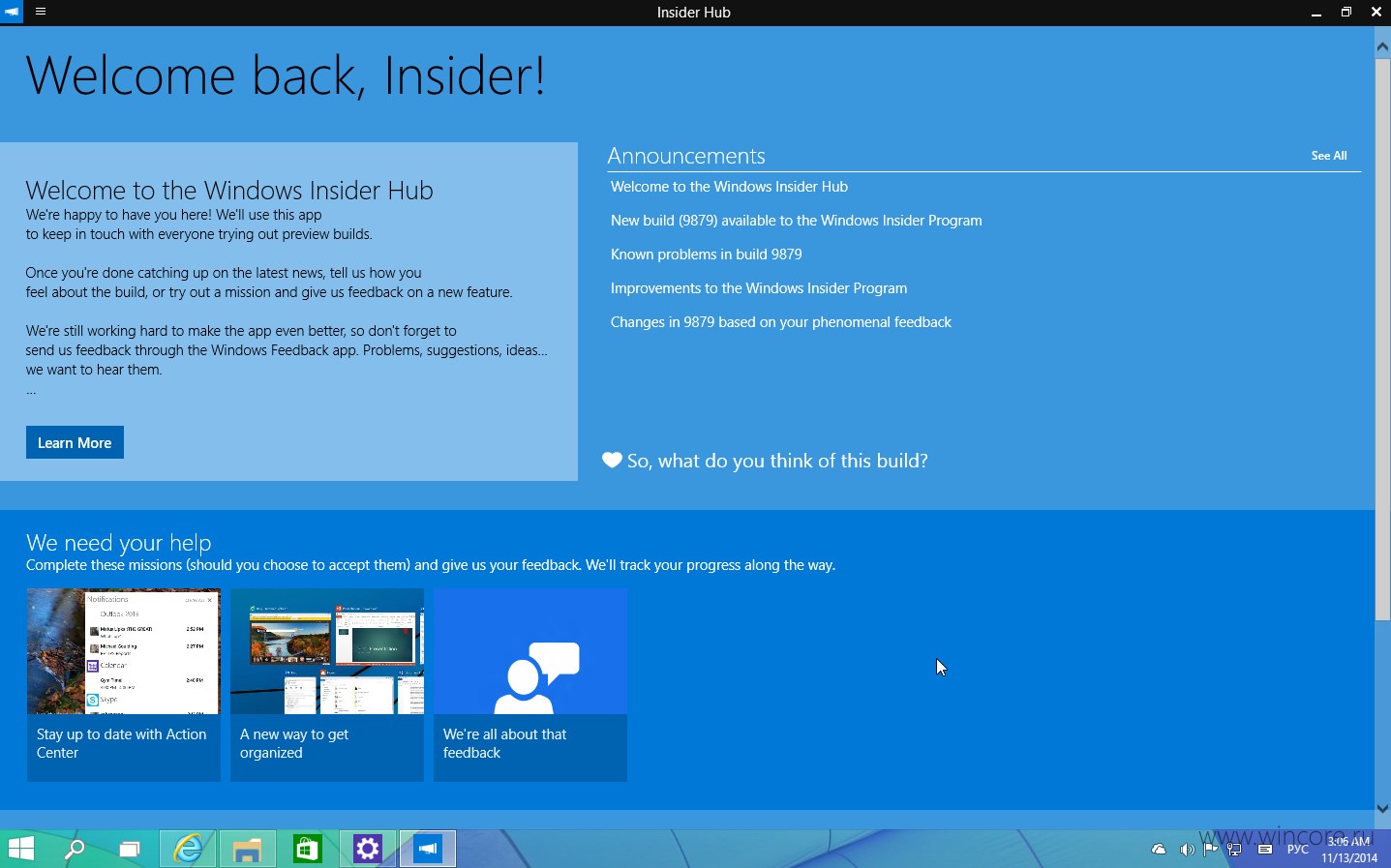Switch input language via РУС indicator
The width and height of the screenshot is (1391, 868).
point(1298,850)
